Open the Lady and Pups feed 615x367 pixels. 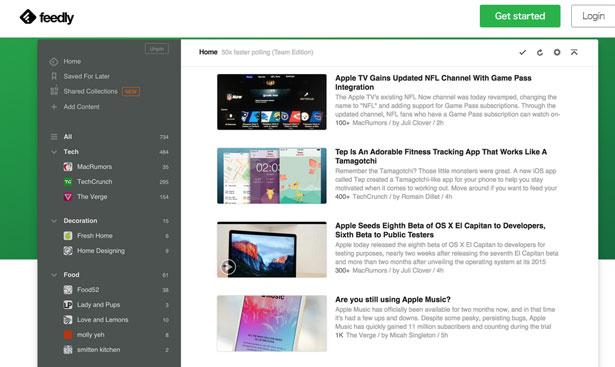[98, 305]
